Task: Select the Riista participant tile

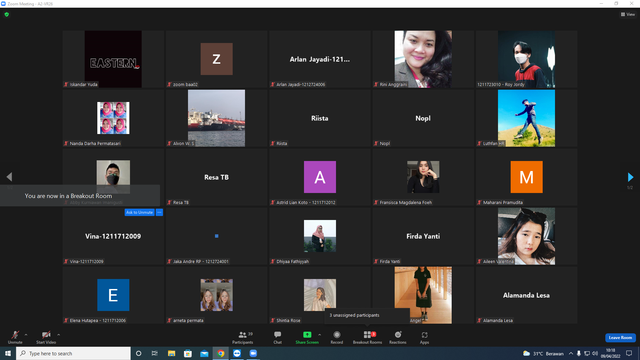Action: pyautogui.click(x=320, y=118)
